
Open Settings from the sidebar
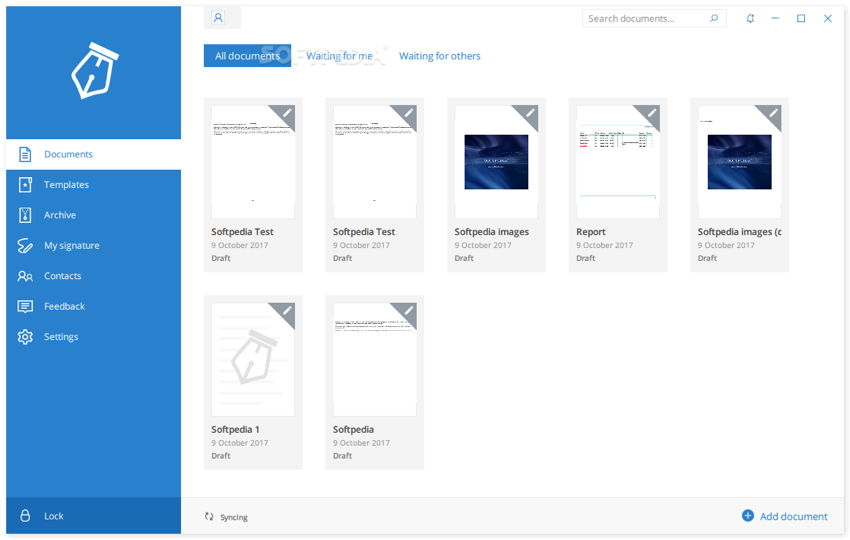click(61, 337)
